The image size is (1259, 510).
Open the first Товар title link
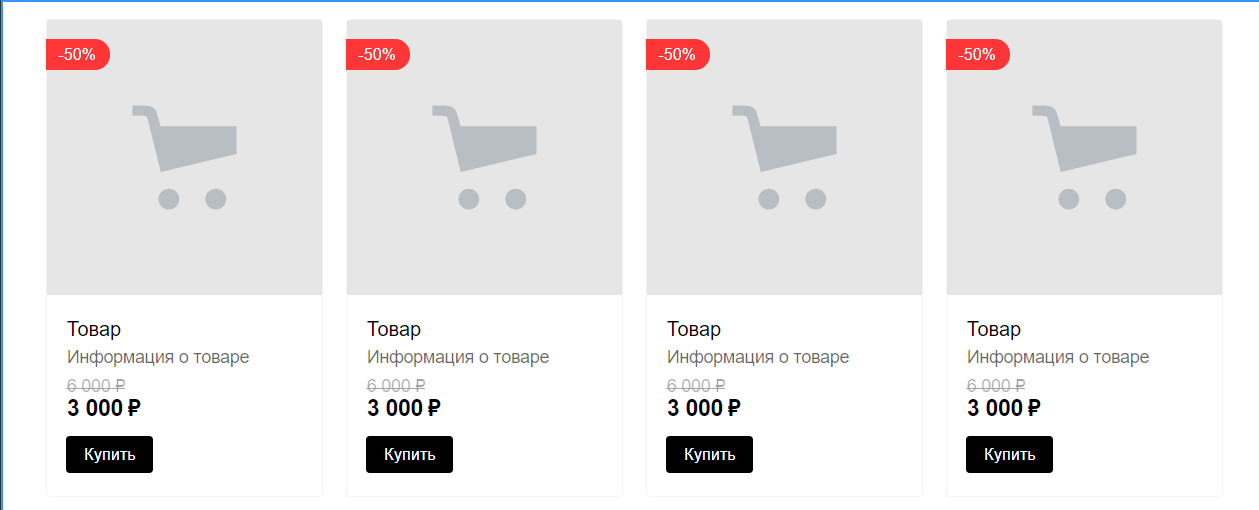[x=94, y=329]
